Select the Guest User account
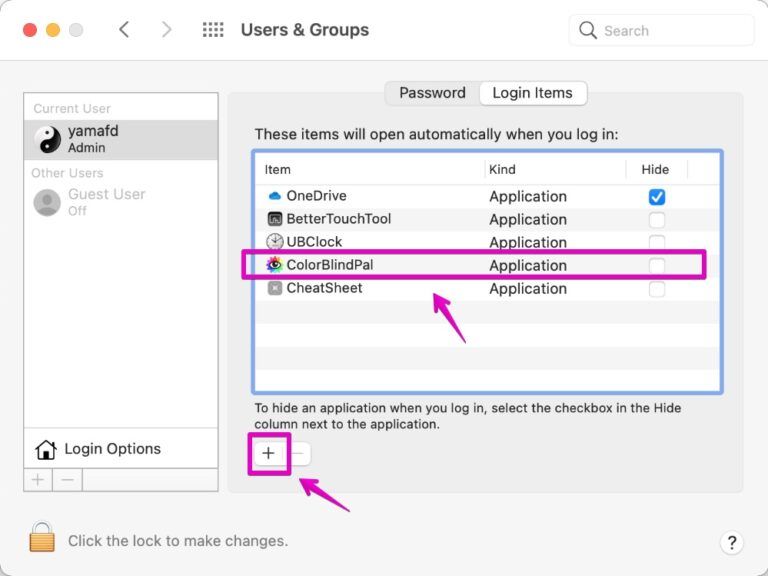The image size is (768, 576). click(106, 202)
